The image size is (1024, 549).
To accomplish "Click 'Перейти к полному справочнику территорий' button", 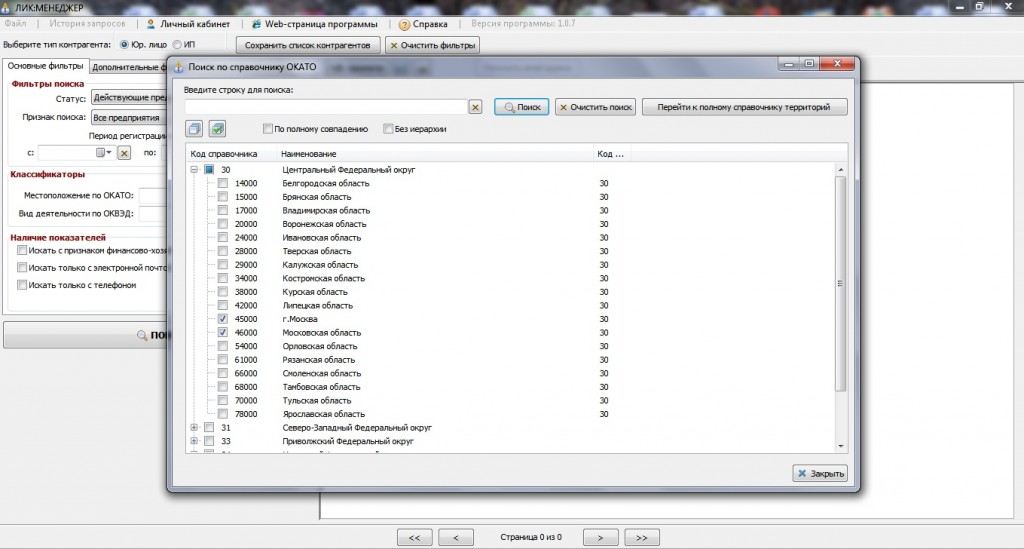I will click(x=745, y=107).
